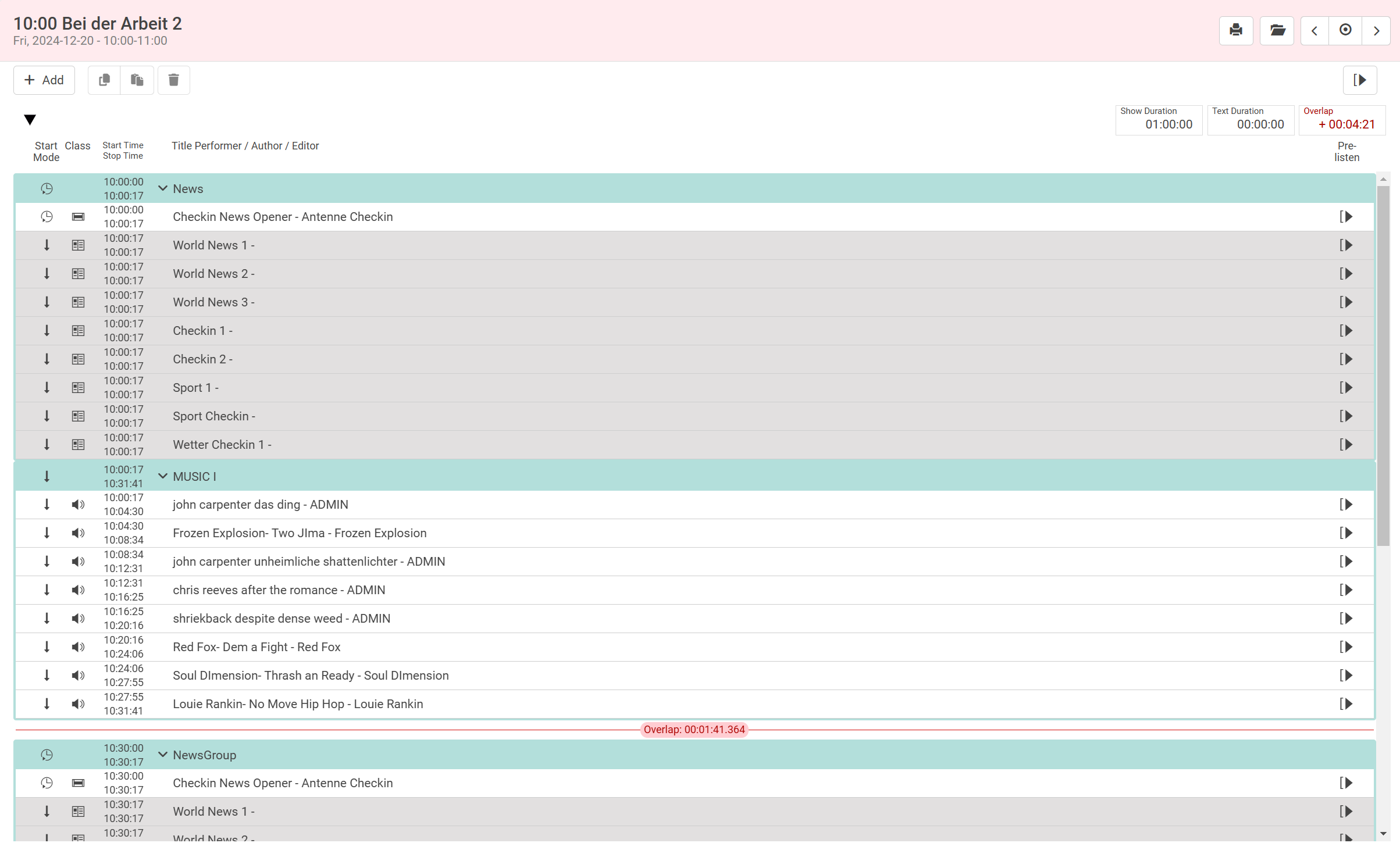Open the folder icon button
This screenshot has height=850, width=1400.
[1277, 30]
